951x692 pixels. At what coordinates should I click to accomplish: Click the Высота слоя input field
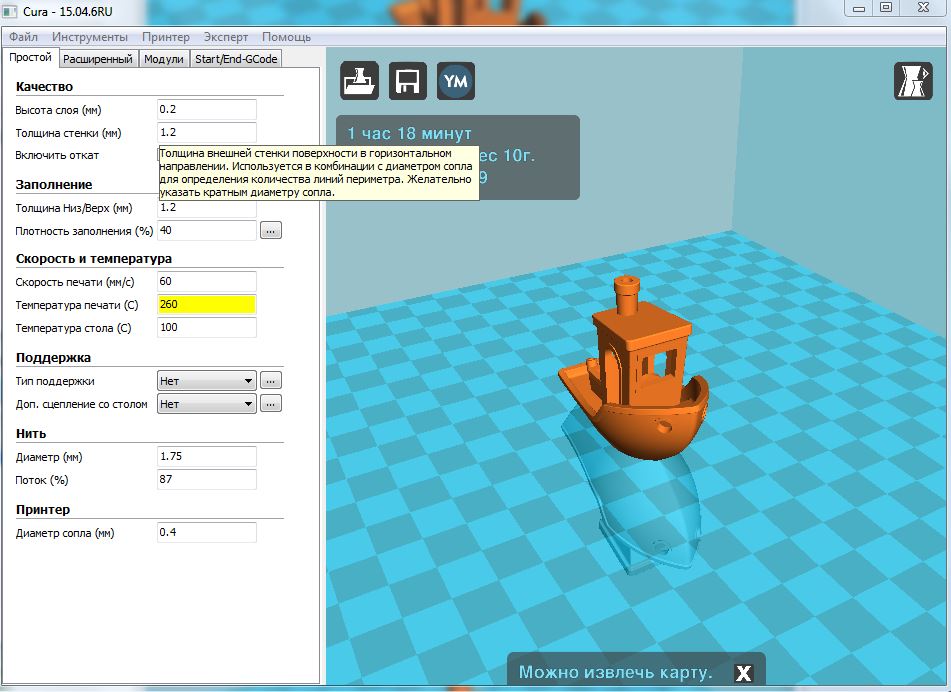207,109
